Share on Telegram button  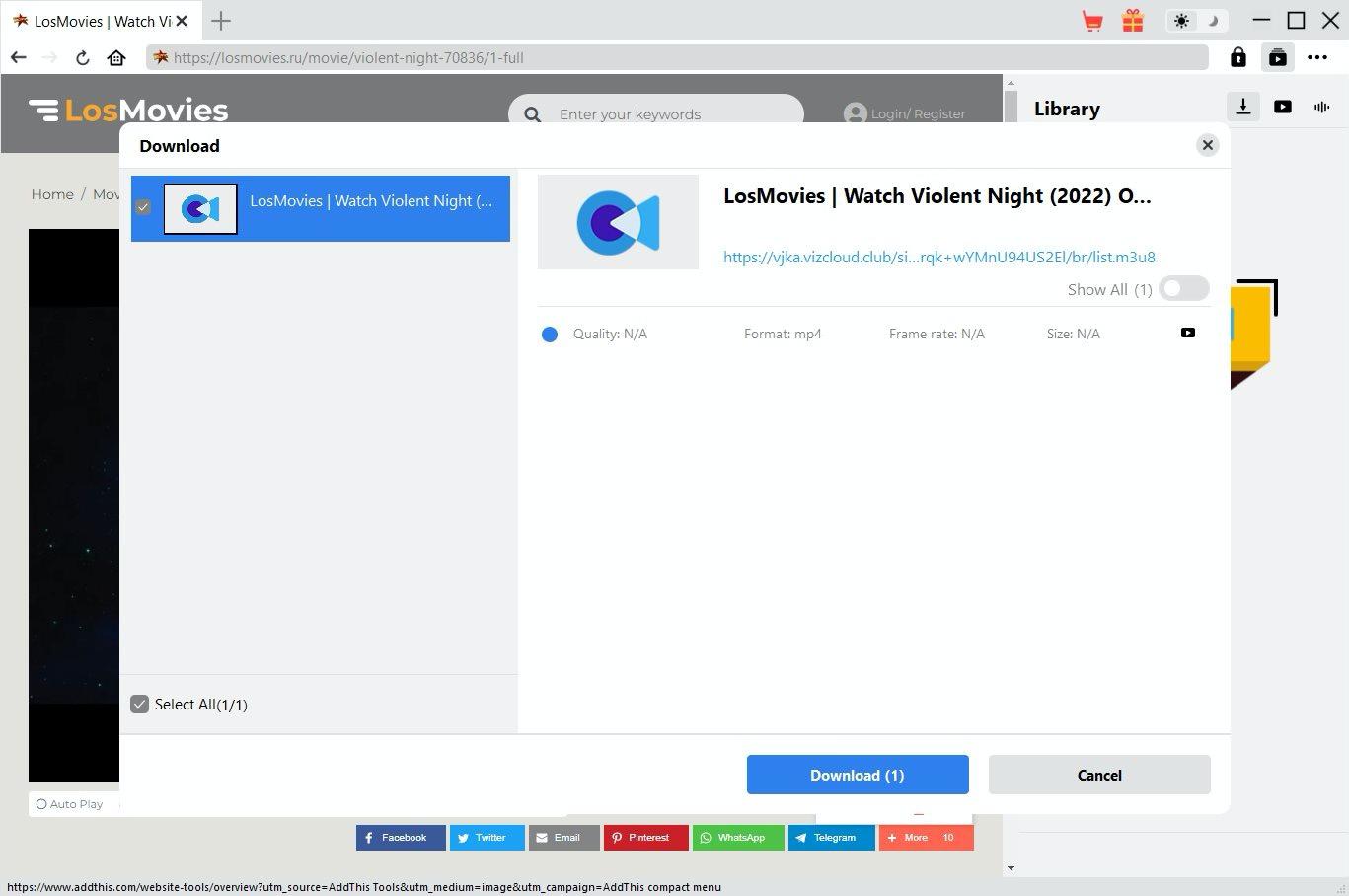pos(831,838)
